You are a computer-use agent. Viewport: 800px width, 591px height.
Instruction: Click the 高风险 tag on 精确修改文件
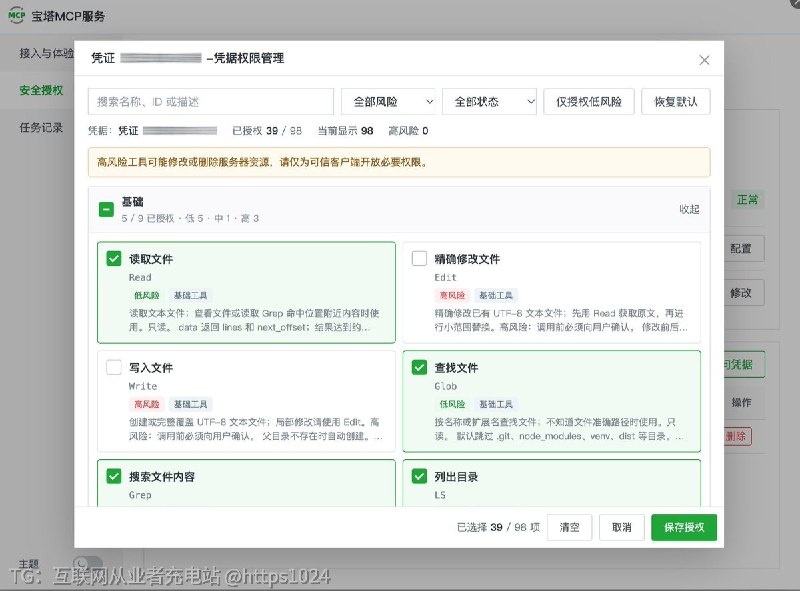coord(452,295)
